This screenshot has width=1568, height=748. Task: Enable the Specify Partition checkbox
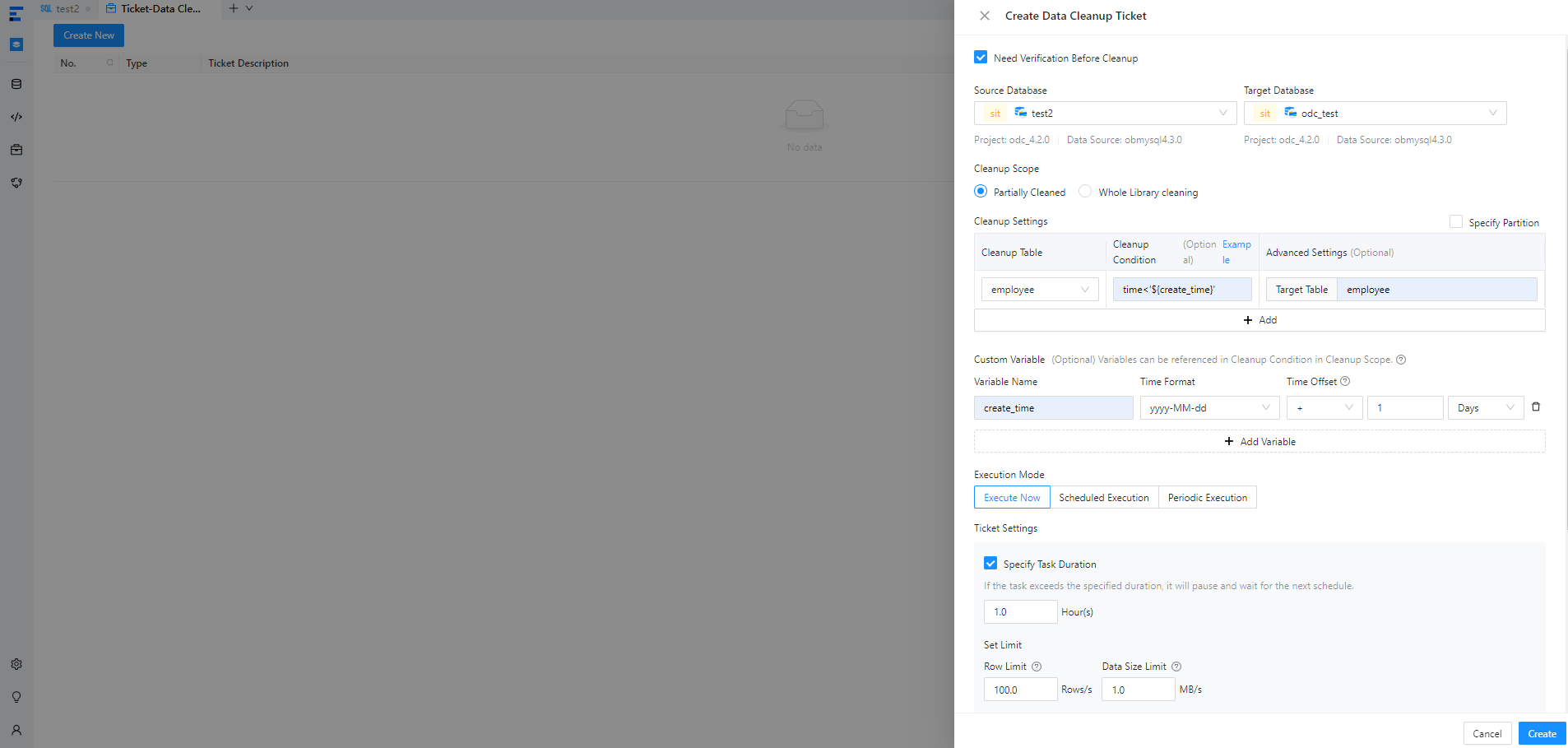point(1456,222)
